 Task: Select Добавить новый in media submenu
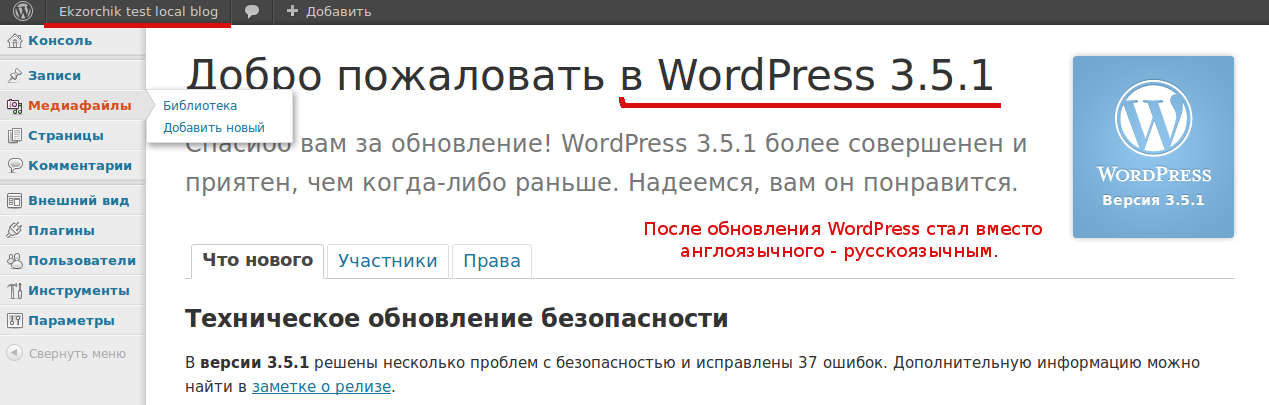(214, 128)
